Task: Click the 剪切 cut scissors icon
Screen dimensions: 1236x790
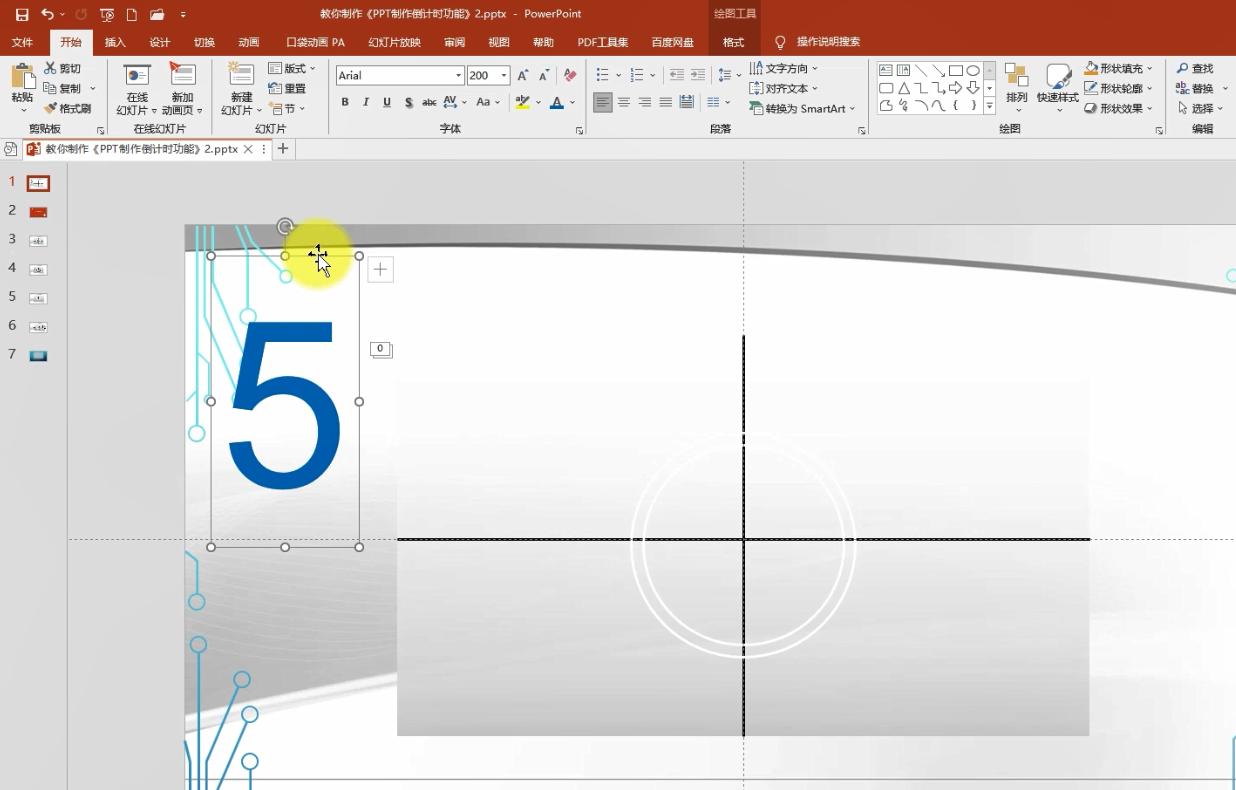Action: 51,68
